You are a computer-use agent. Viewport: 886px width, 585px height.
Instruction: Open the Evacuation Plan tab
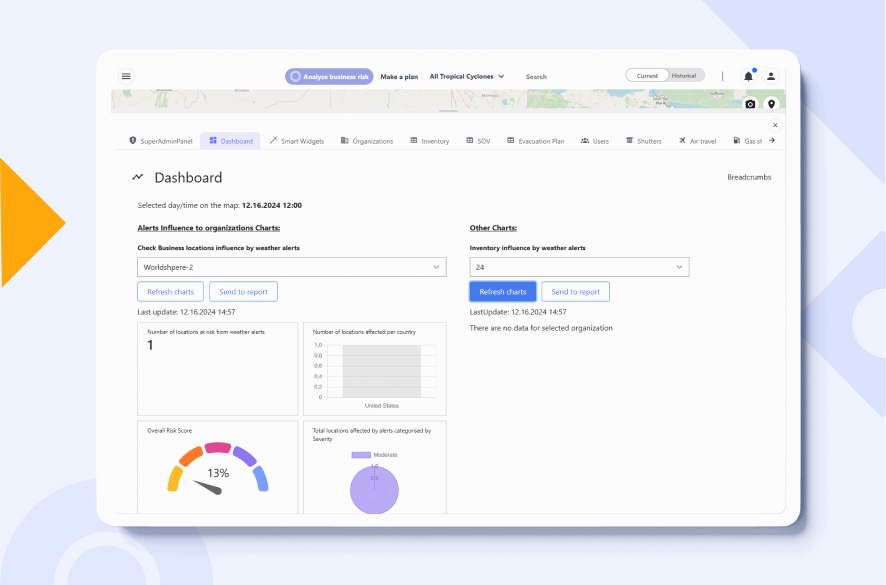(x=535, y=141)
